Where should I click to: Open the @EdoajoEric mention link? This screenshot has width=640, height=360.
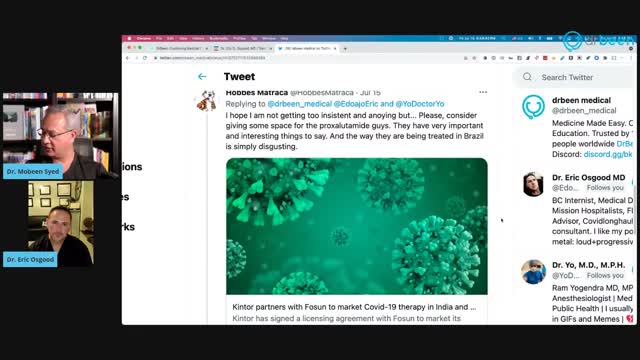click(356, 104)
